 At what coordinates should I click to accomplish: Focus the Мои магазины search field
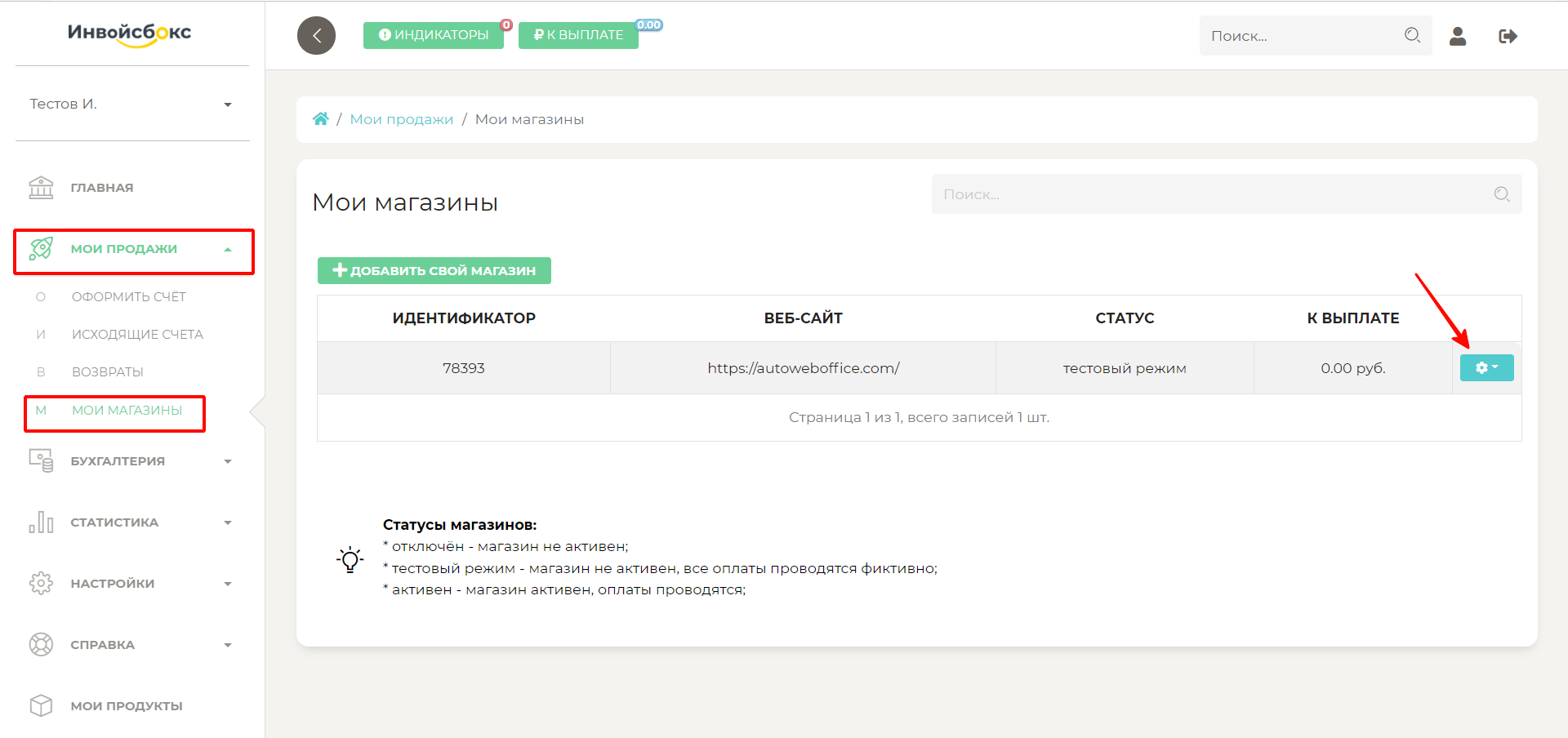point(1209,194)
